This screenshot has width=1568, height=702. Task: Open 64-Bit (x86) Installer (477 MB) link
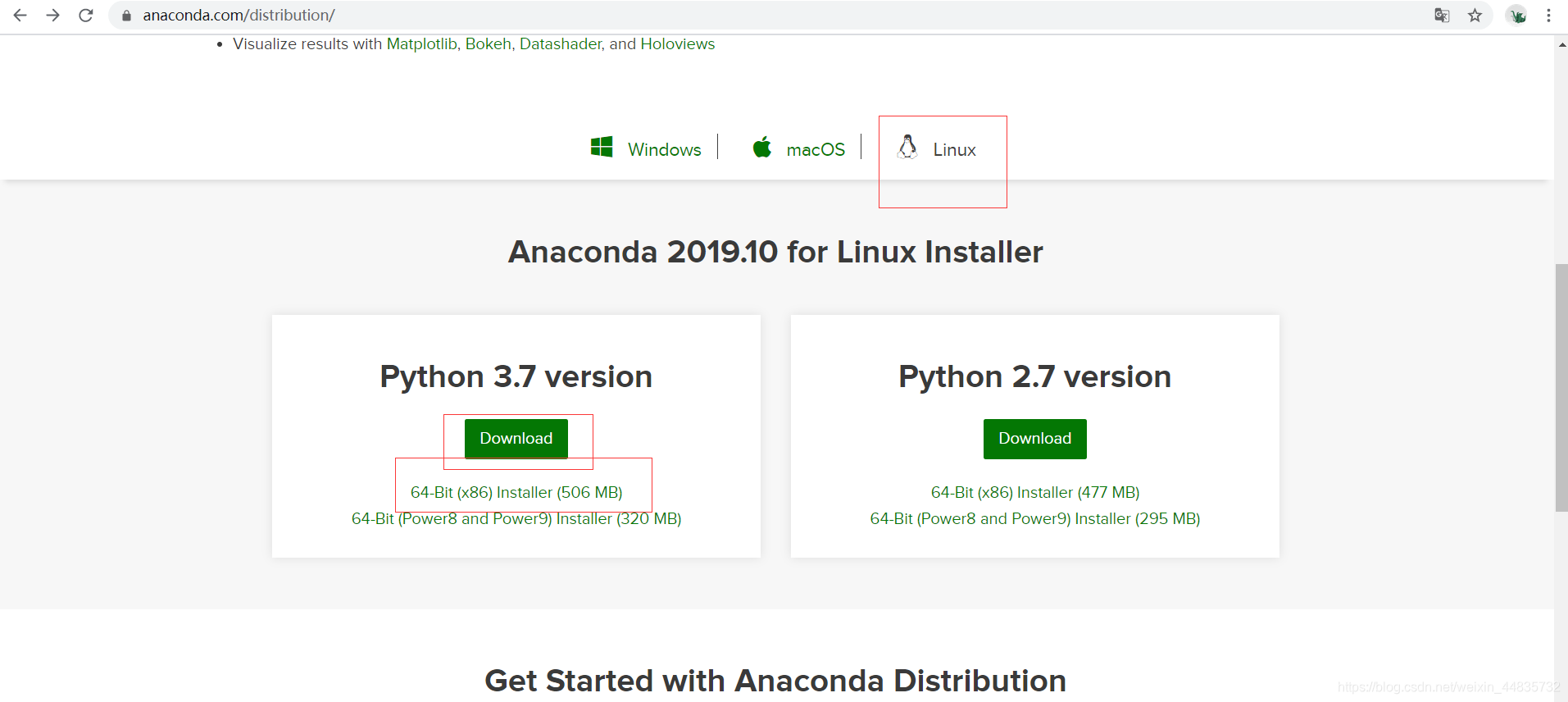[1035, 492]
